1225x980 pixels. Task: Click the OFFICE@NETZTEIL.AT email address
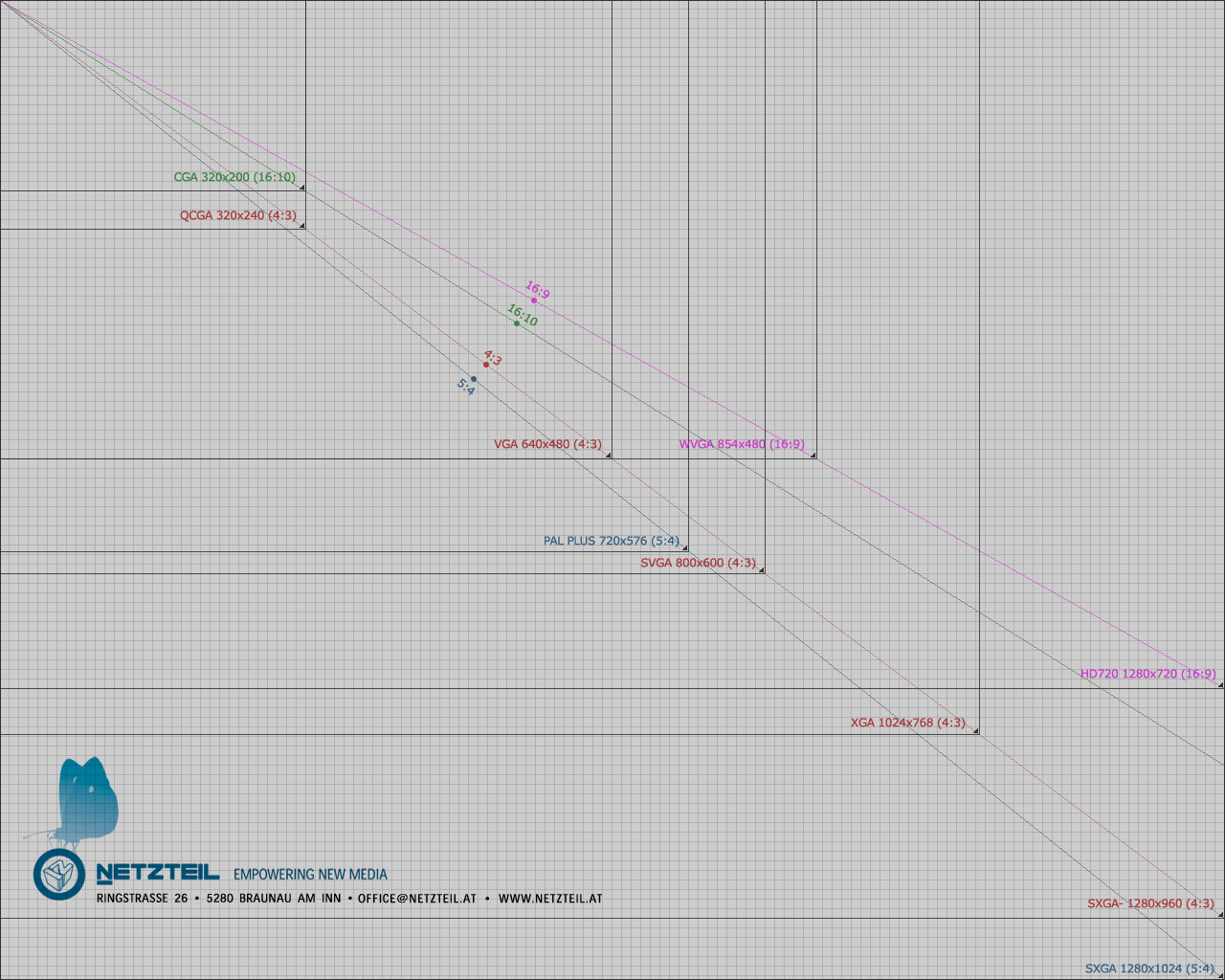(417, 899)
